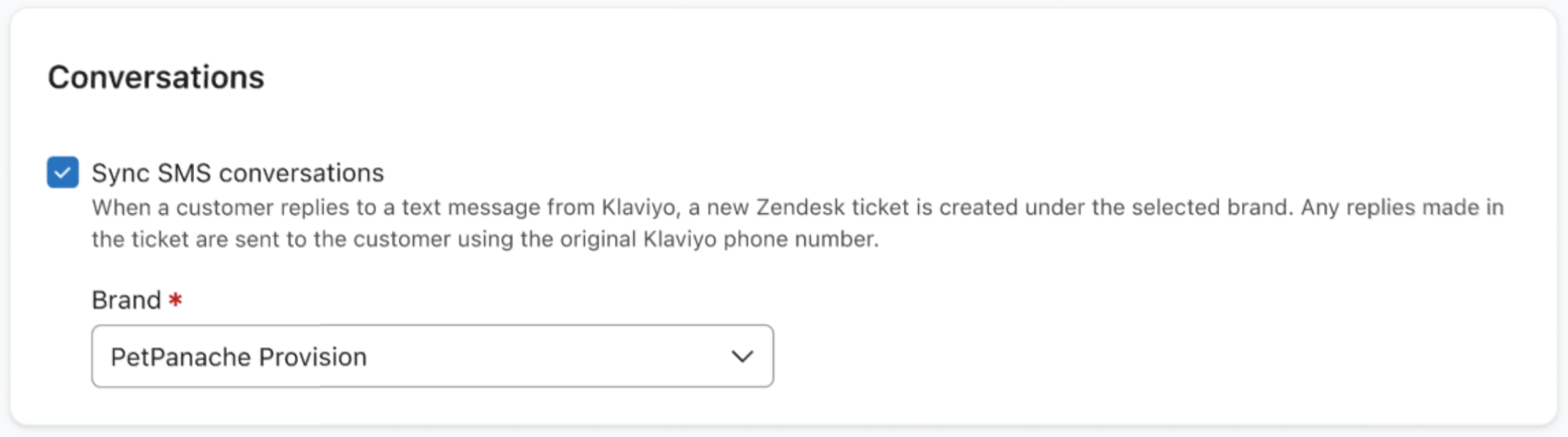
Task: Click the Brand field label
Action: coord(126,300)
